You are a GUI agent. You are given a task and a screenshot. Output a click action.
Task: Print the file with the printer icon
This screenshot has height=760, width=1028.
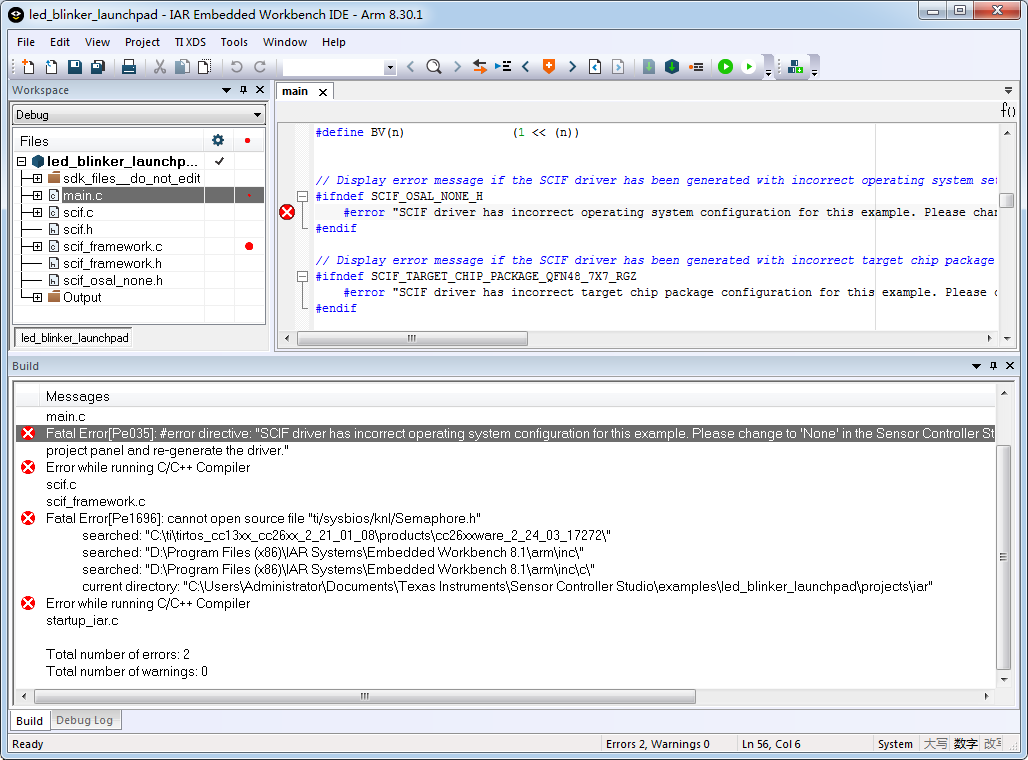129,66
